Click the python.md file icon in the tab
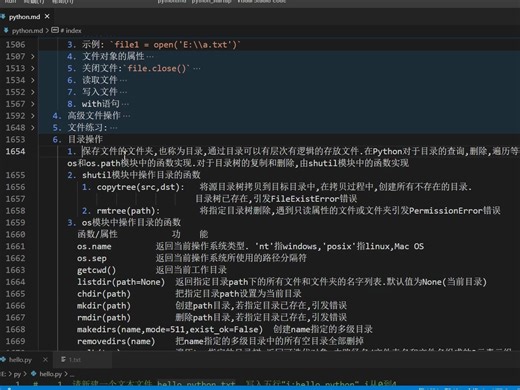 pos(3,16)
